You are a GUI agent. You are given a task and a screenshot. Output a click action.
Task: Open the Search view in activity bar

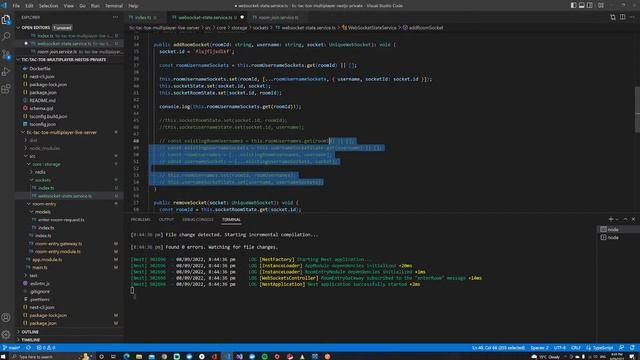coord(6,37)
